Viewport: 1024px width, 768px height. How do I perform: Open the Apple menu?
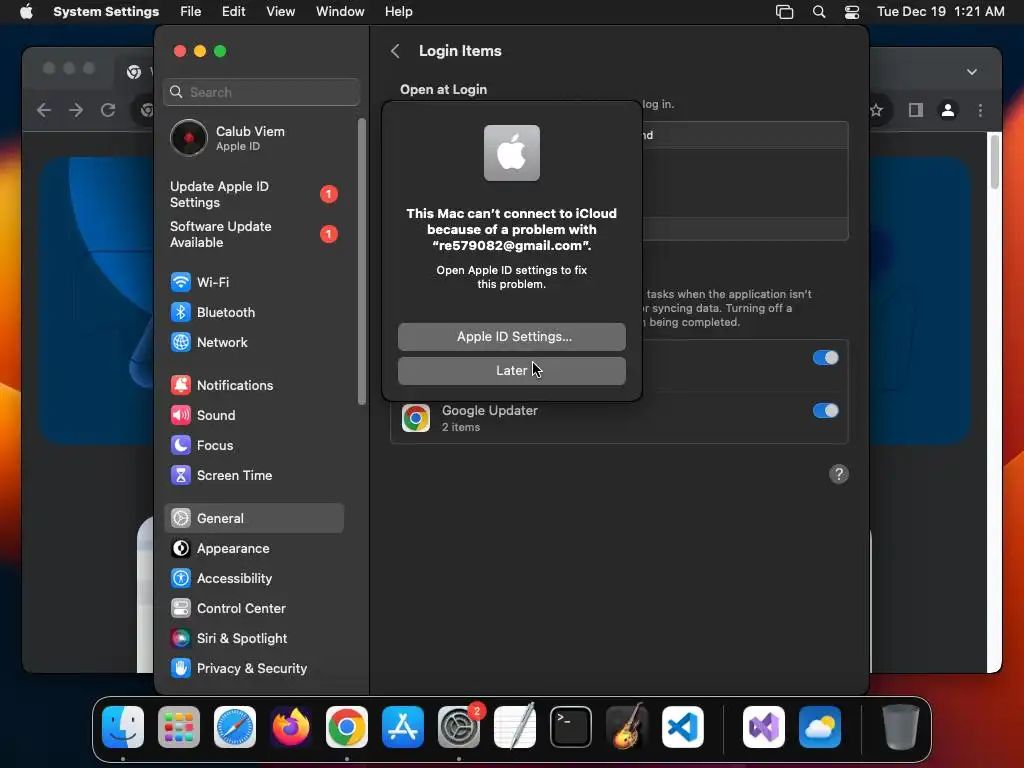tap(26, 12)
